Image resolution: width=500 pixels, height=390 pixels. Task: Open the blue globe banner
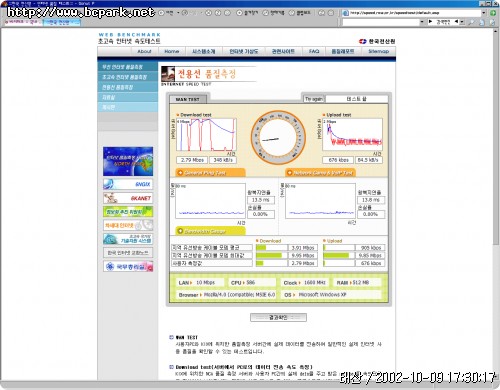click(x=128, y=161)
